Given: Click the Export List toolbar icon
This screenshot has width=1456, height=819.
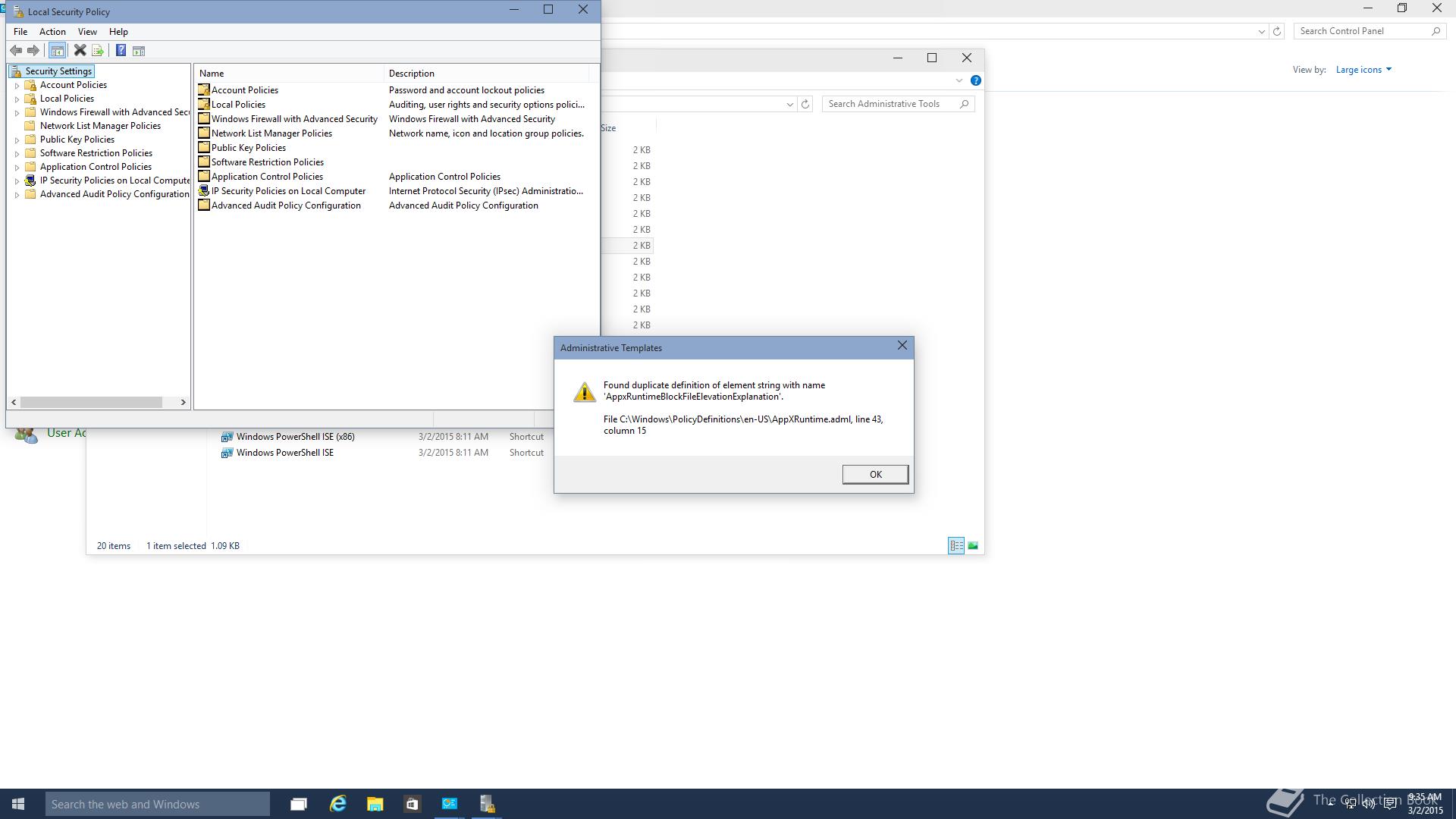Looking at the screenshot, I should [x=98, y=51].
